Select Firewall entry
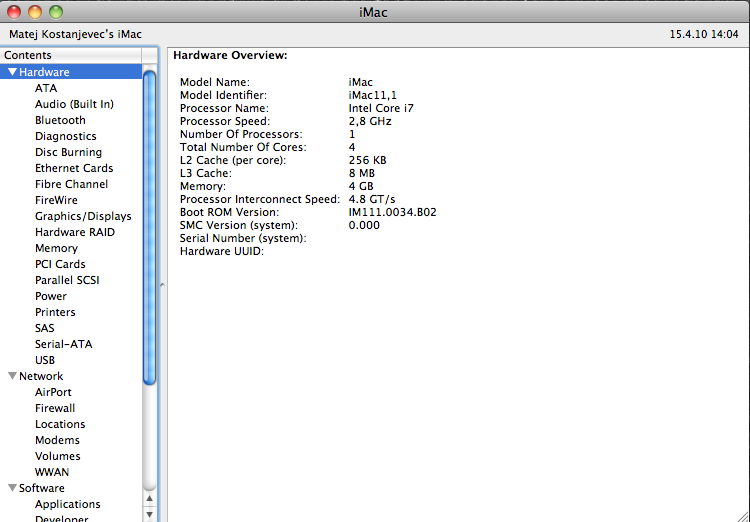 pos(55,408)
